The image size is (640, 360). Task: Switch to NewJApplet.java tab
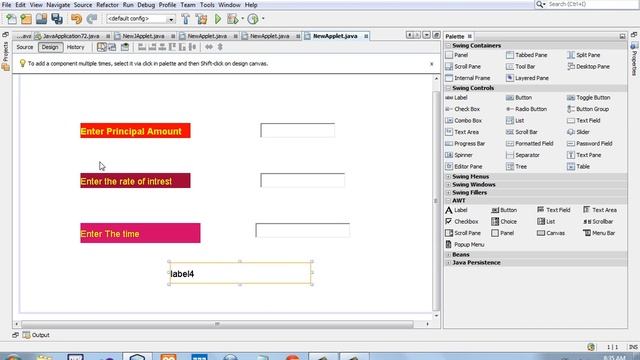point(144,36)
